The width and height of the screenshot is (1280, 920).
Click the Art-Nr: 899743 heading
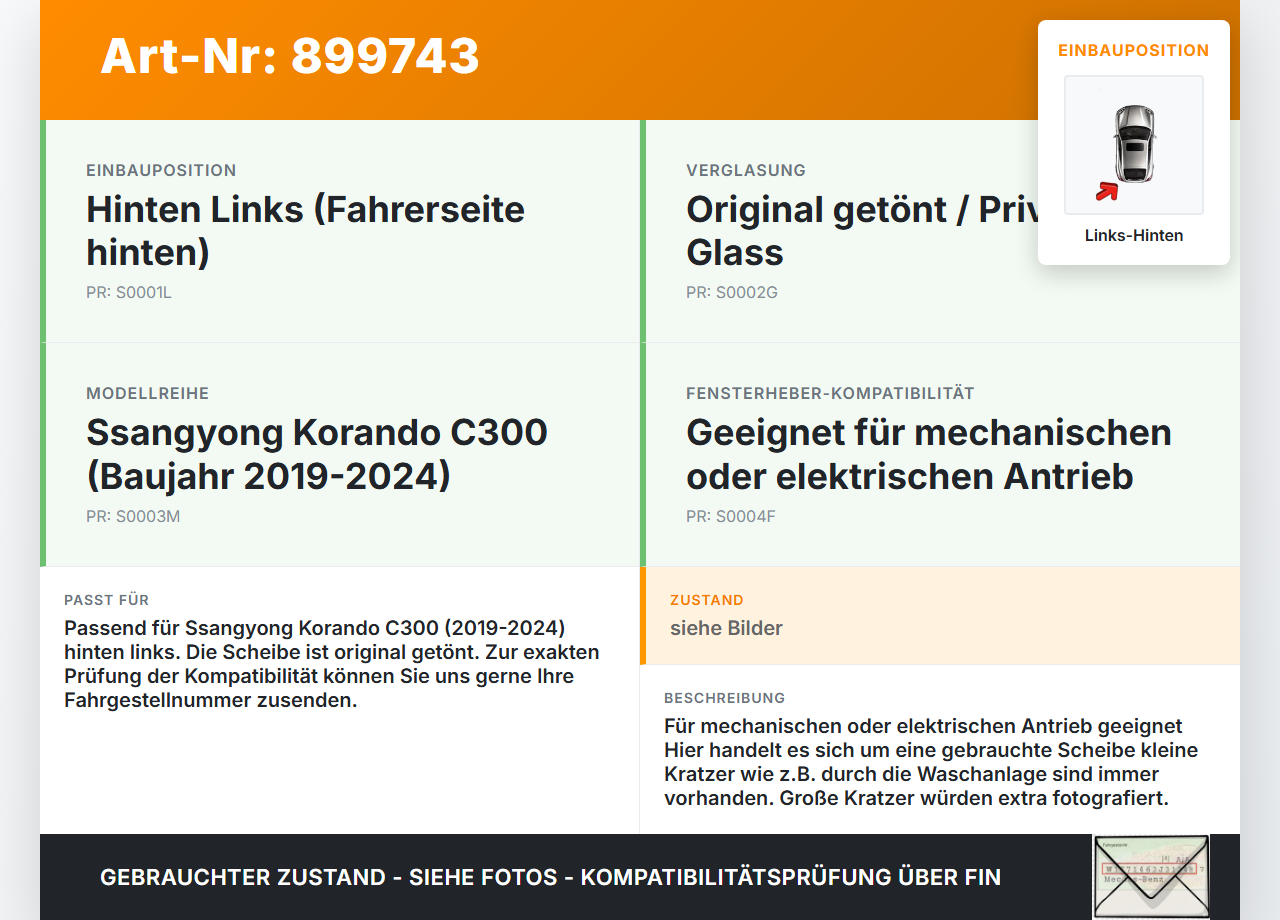click(290, 56)
